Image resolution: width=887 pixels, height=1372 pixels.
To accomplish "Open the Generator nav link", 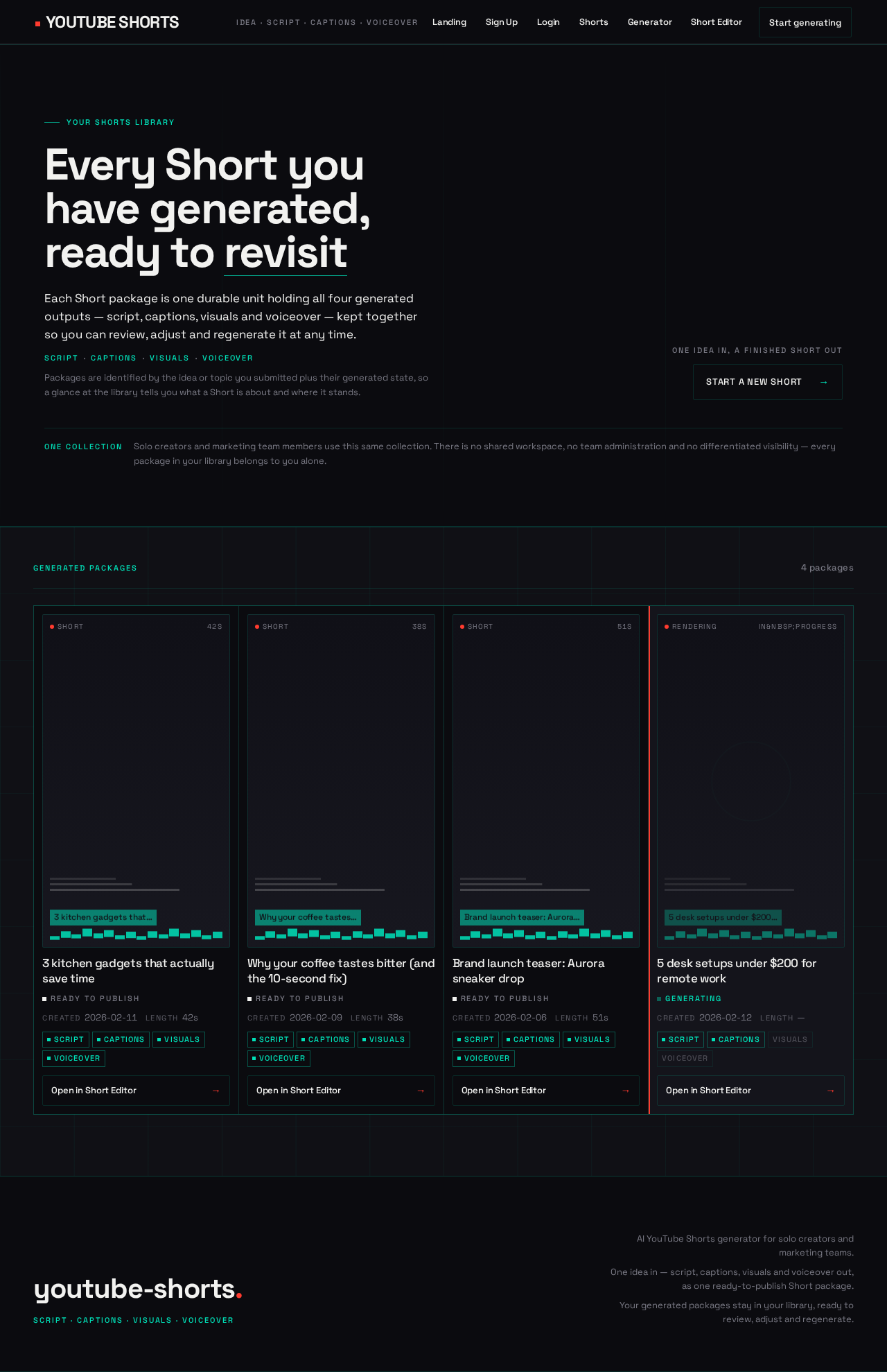I will point(650,22).
